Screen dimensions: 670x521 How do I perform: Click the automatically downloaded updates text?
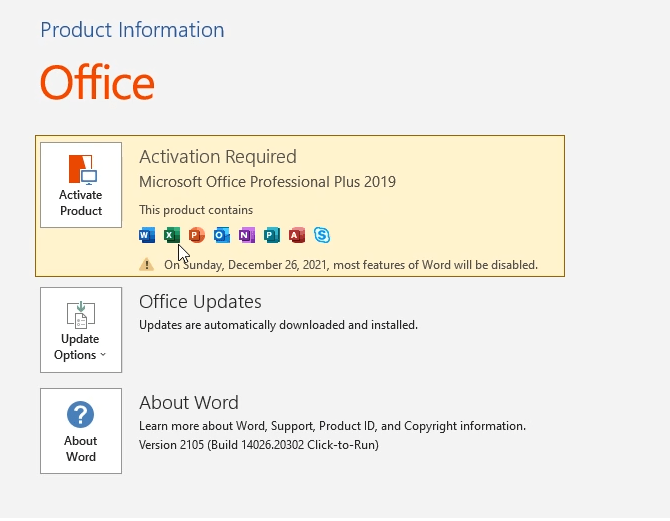pos(278,325)
